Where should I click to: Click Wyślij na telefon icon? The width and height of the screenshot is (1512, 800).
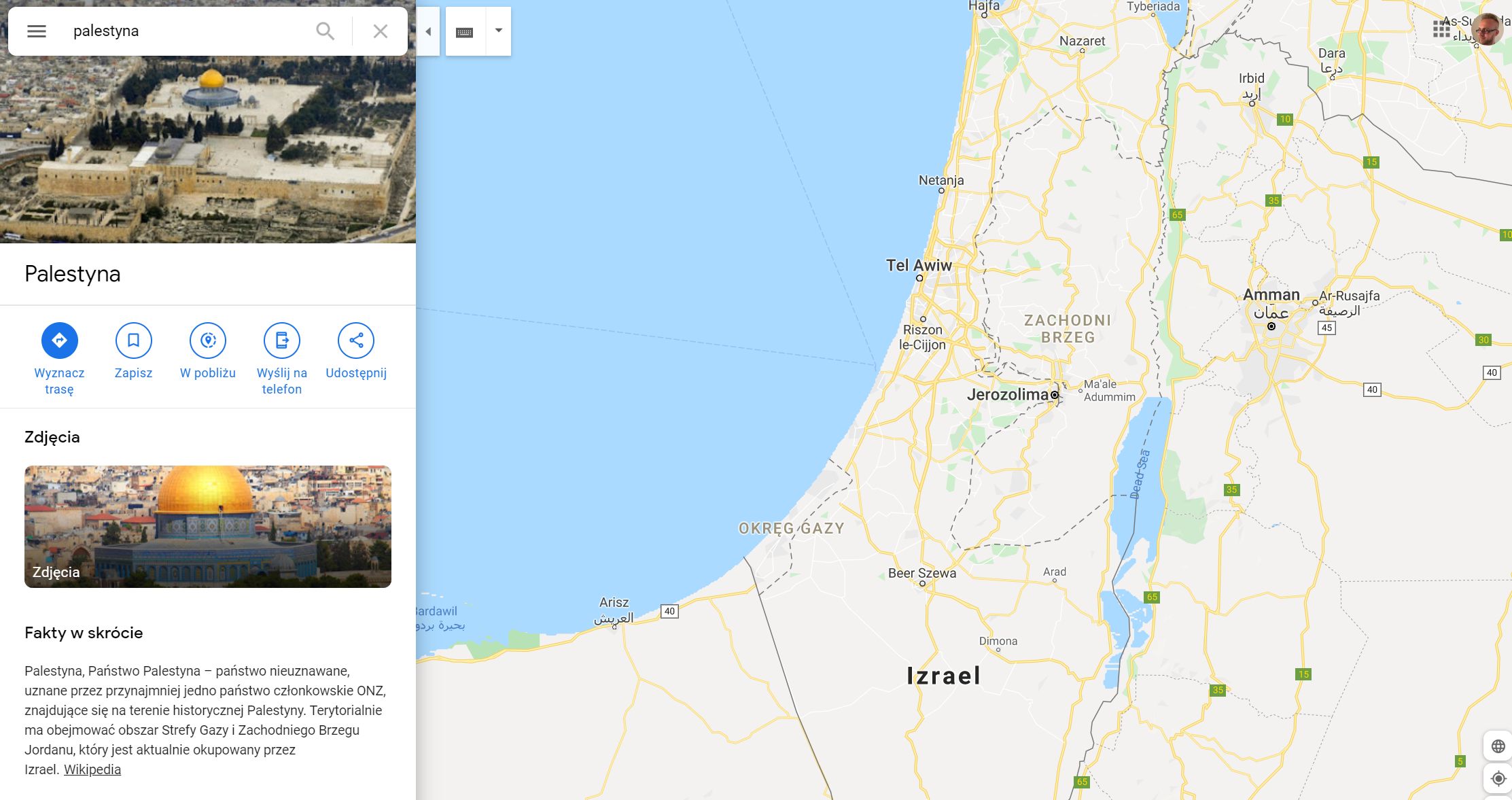point(282,341)
